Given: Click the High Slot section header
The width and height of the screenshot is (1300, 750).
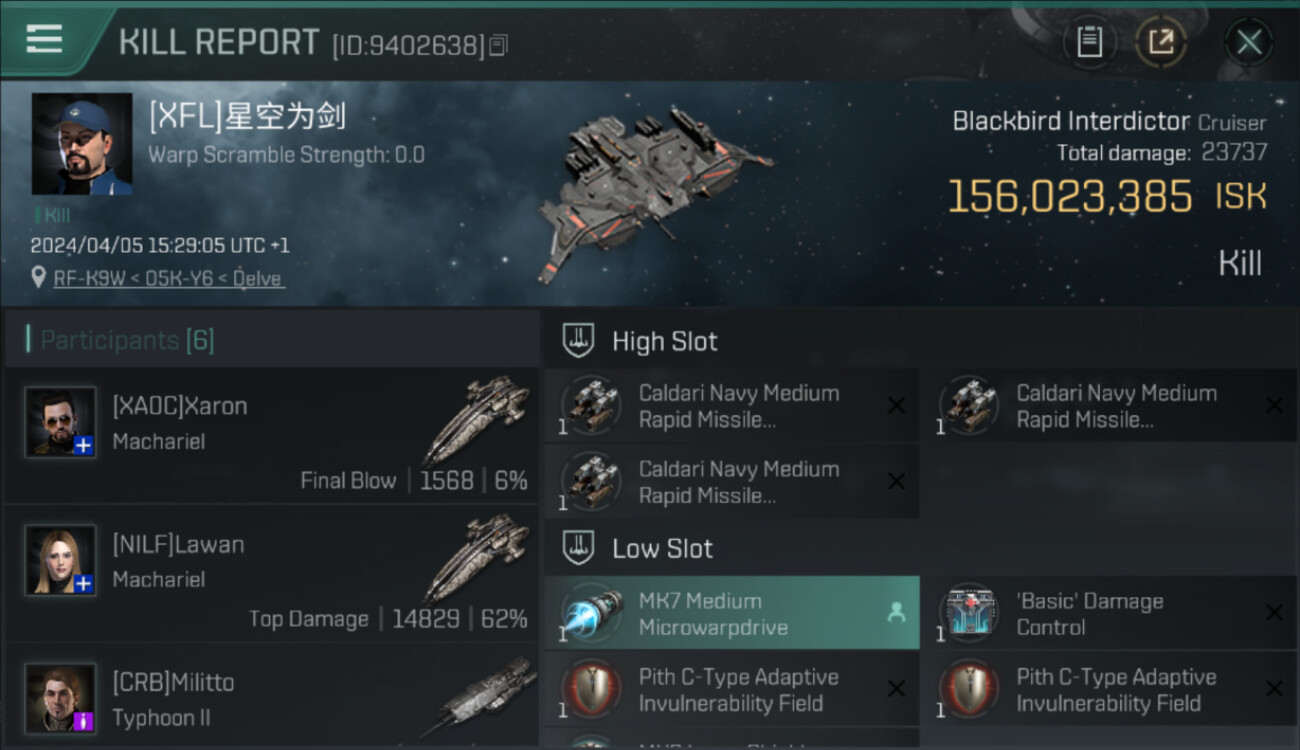Looking at the screenshot, I should pyautogui.click(x=665, y=341).
